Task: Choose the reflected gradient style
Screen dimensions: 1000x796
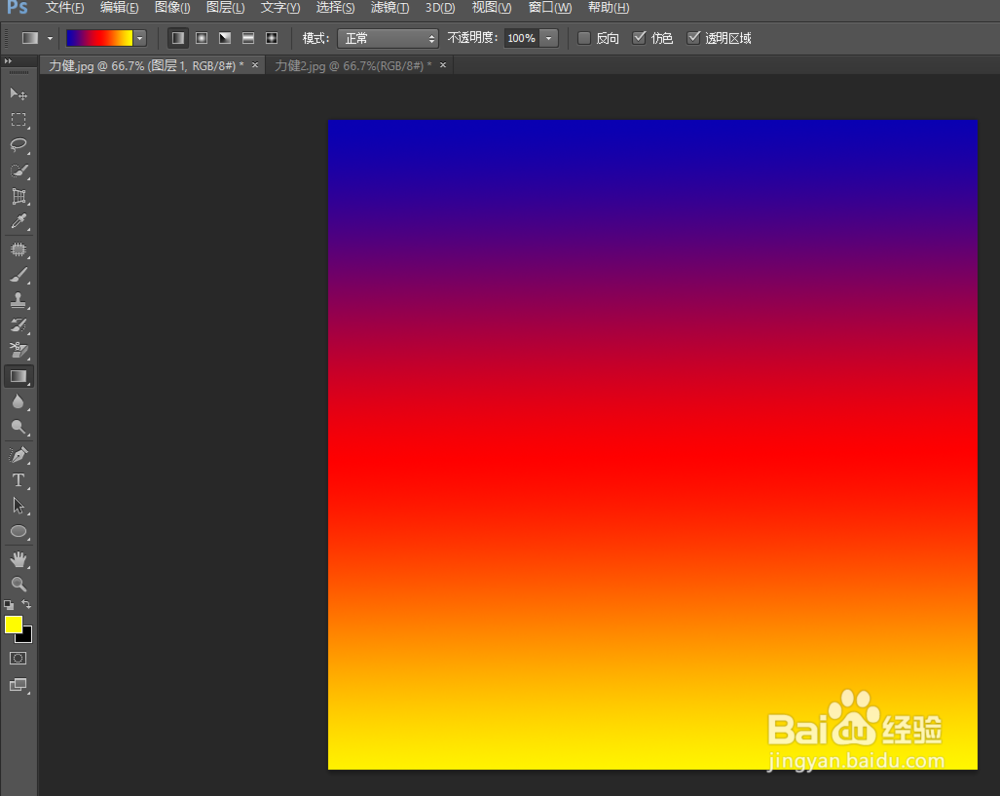Action: [x=248, y=38]
